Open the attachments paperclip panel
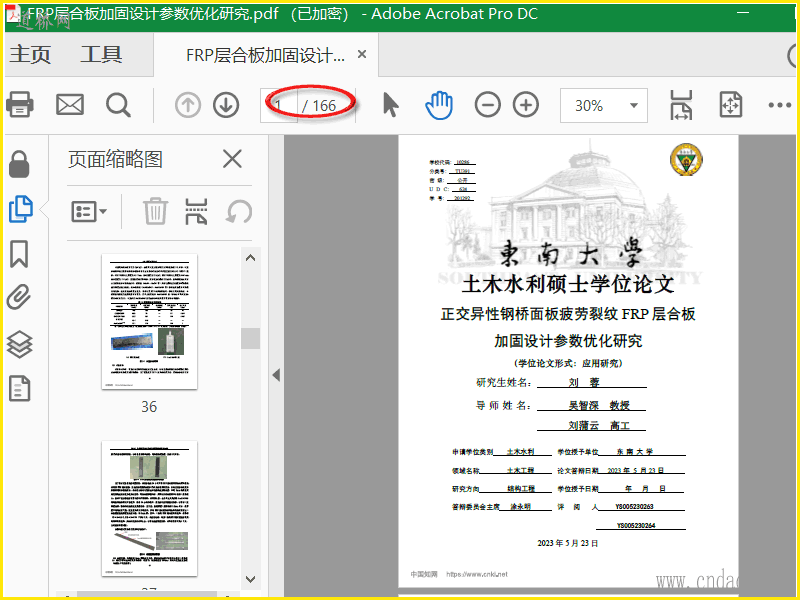Screen dimensions: 800x600 [19, 297]
